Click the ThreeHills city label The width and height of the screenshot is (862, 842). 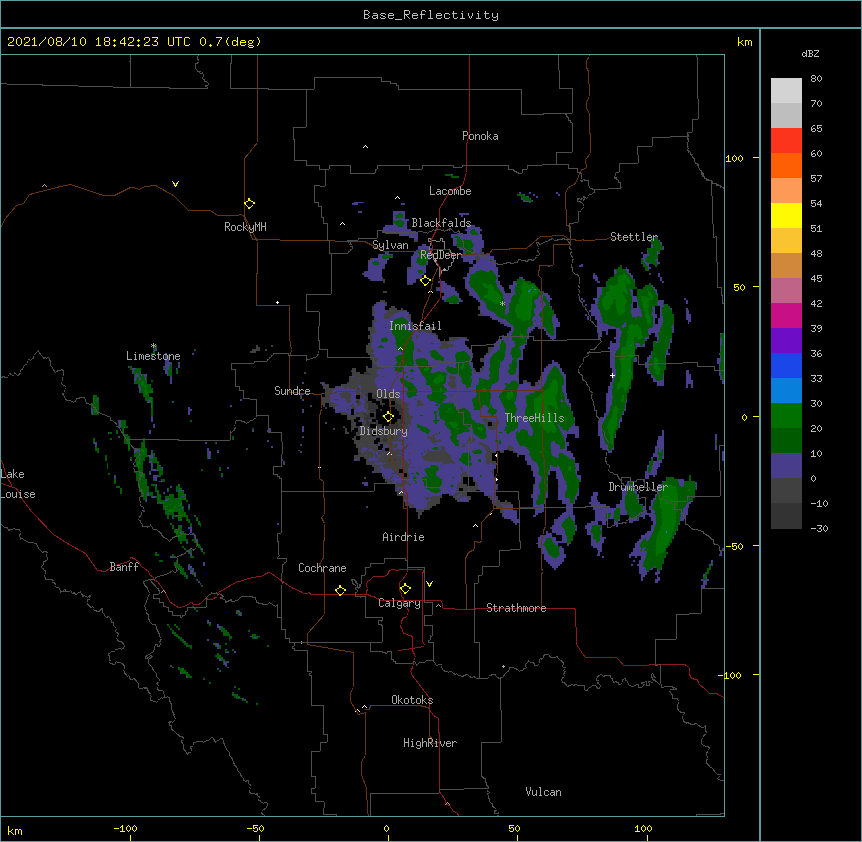pyautogui.click(x=534, y=418)
